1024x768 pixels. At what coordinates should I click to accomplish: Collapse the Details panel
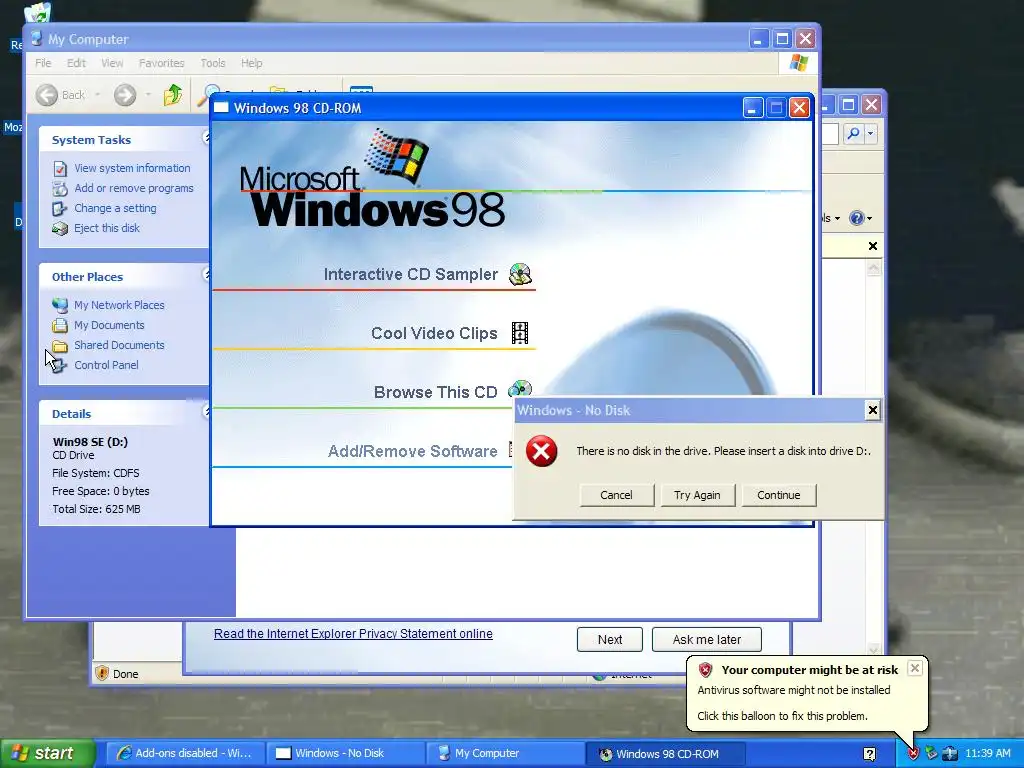[x=206, y=412]
